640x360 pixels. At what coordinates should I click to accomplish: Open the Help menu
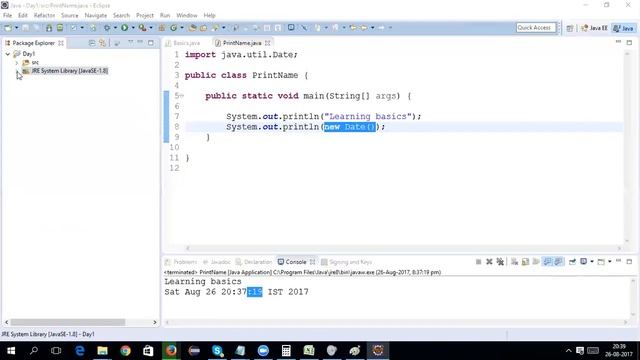[209, 16]
